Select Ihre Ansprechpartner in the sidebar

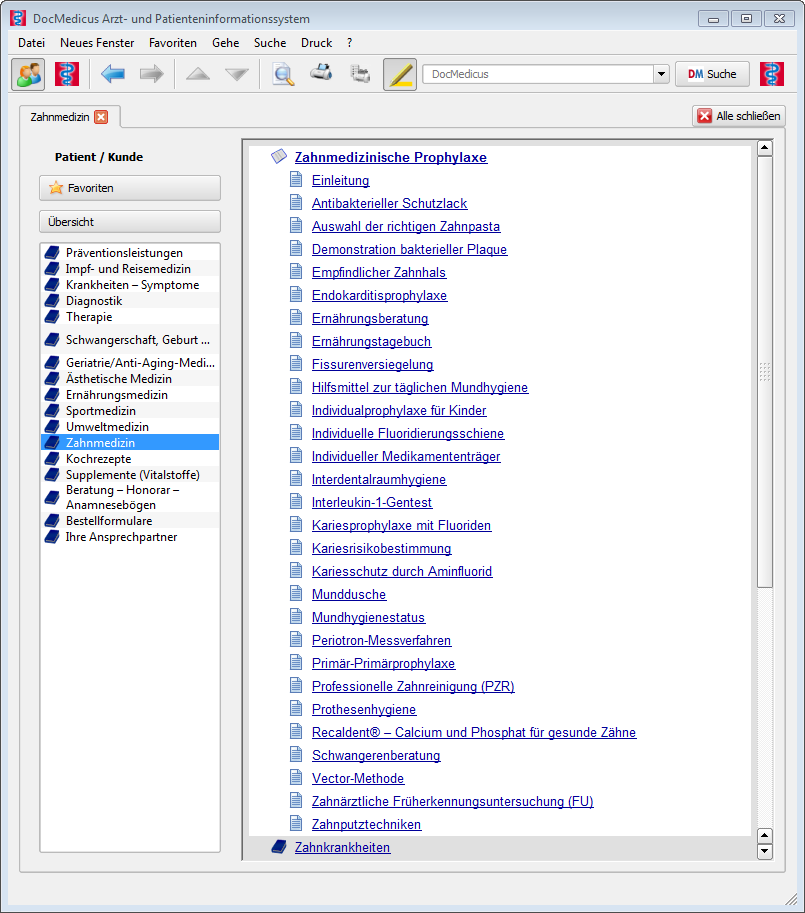click(x=130, y=537)
